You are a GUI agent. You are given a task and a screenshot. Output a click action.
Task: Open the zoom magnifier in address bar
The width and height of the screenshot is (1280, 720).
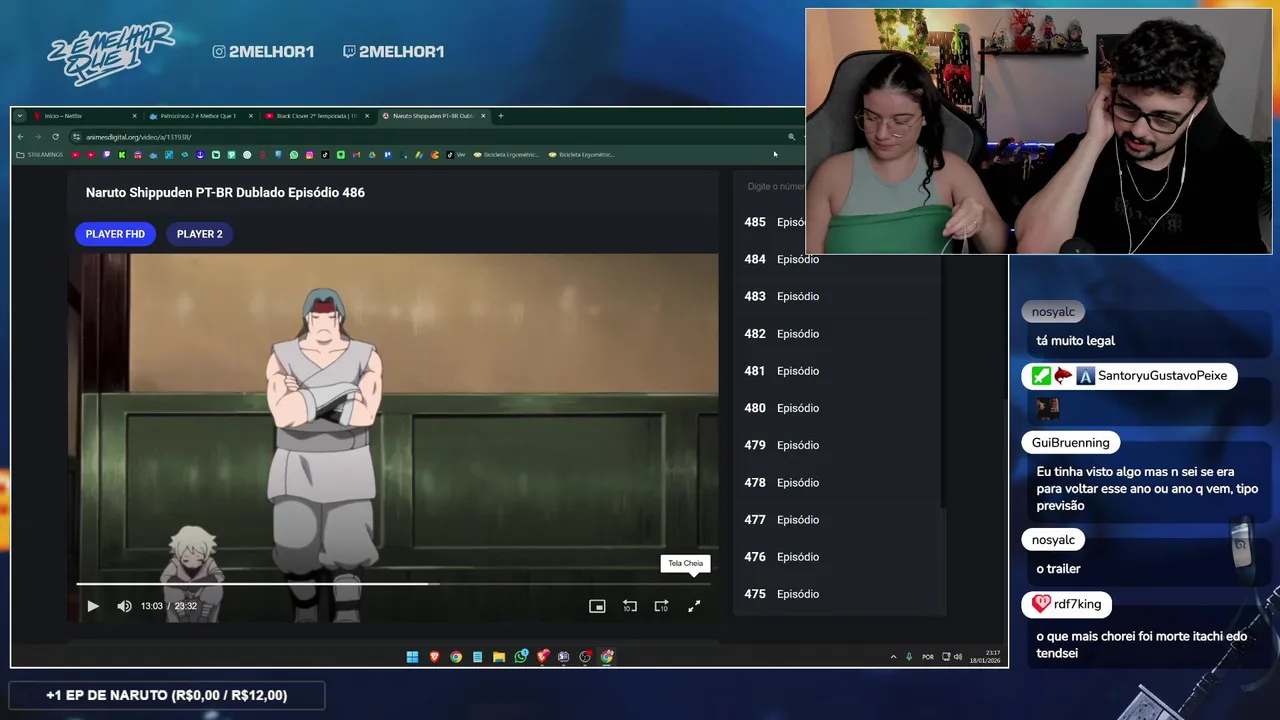791,136
